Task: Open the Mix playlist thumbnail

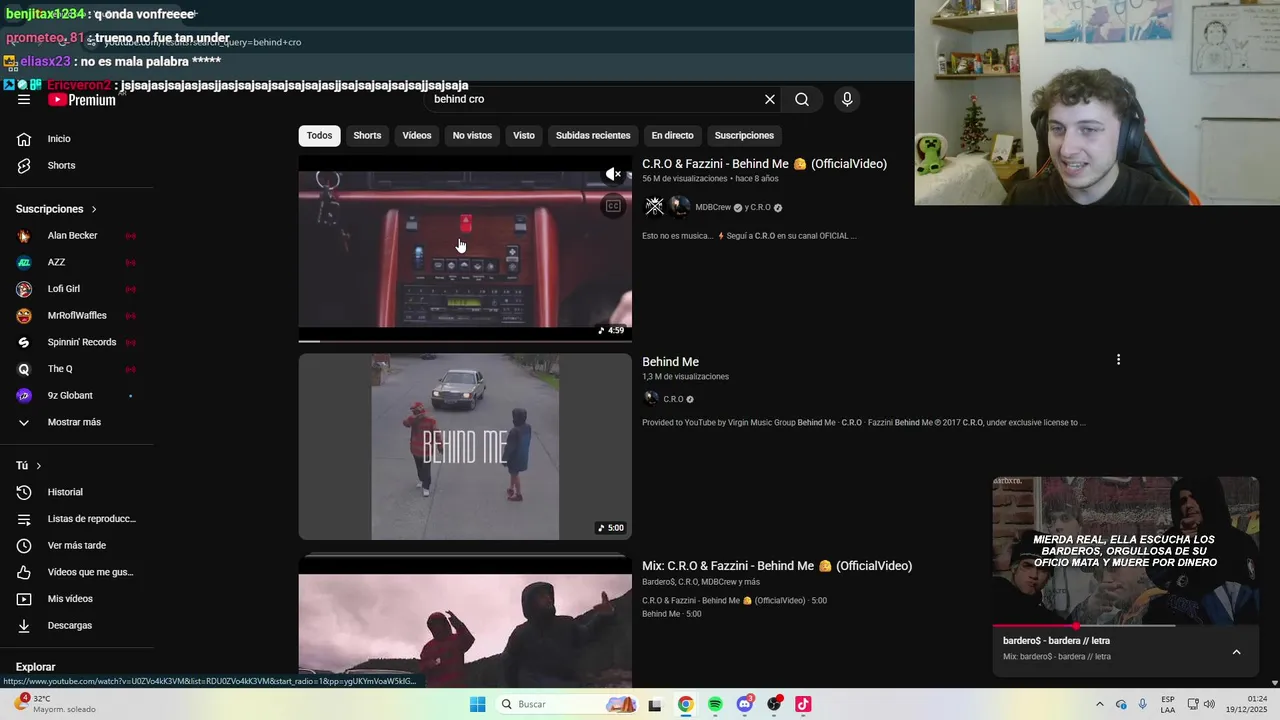Action: point(465,618)
